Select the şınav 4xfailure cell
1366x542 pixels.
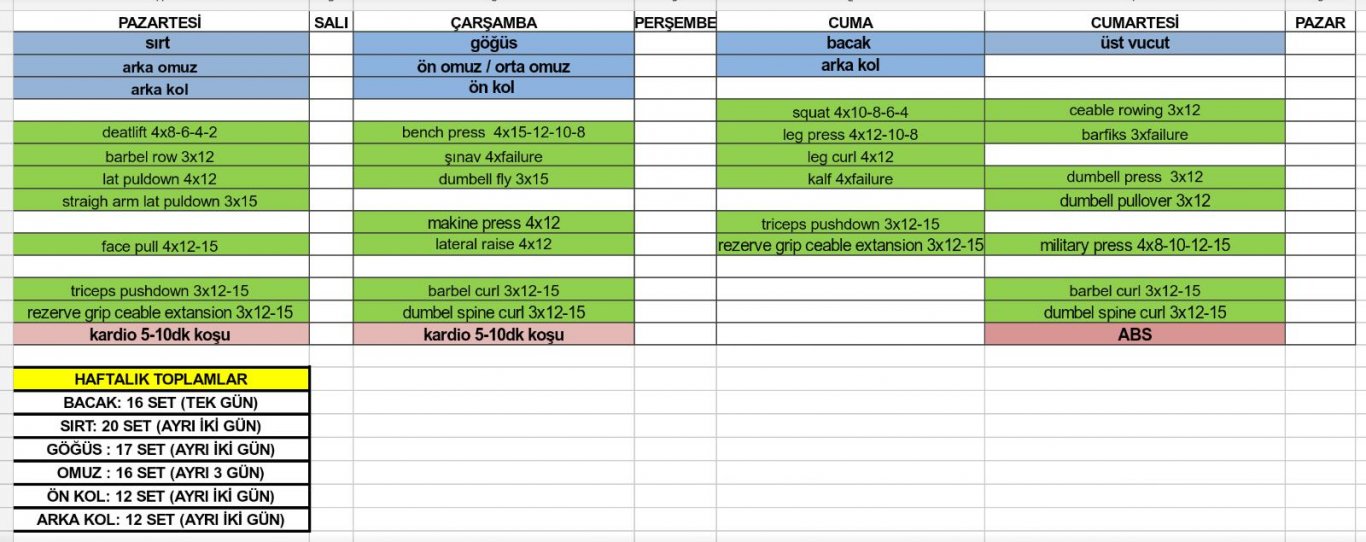click(x=494, y=156)
